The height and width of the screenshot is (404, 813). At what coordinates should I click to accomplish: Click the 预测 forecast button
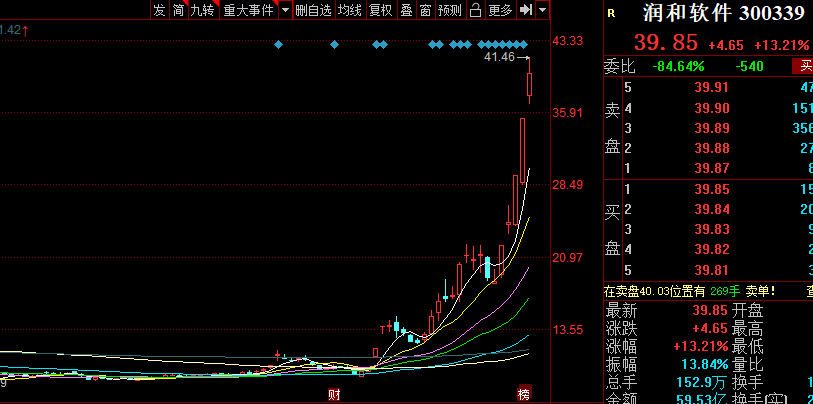tap(450, 10)
